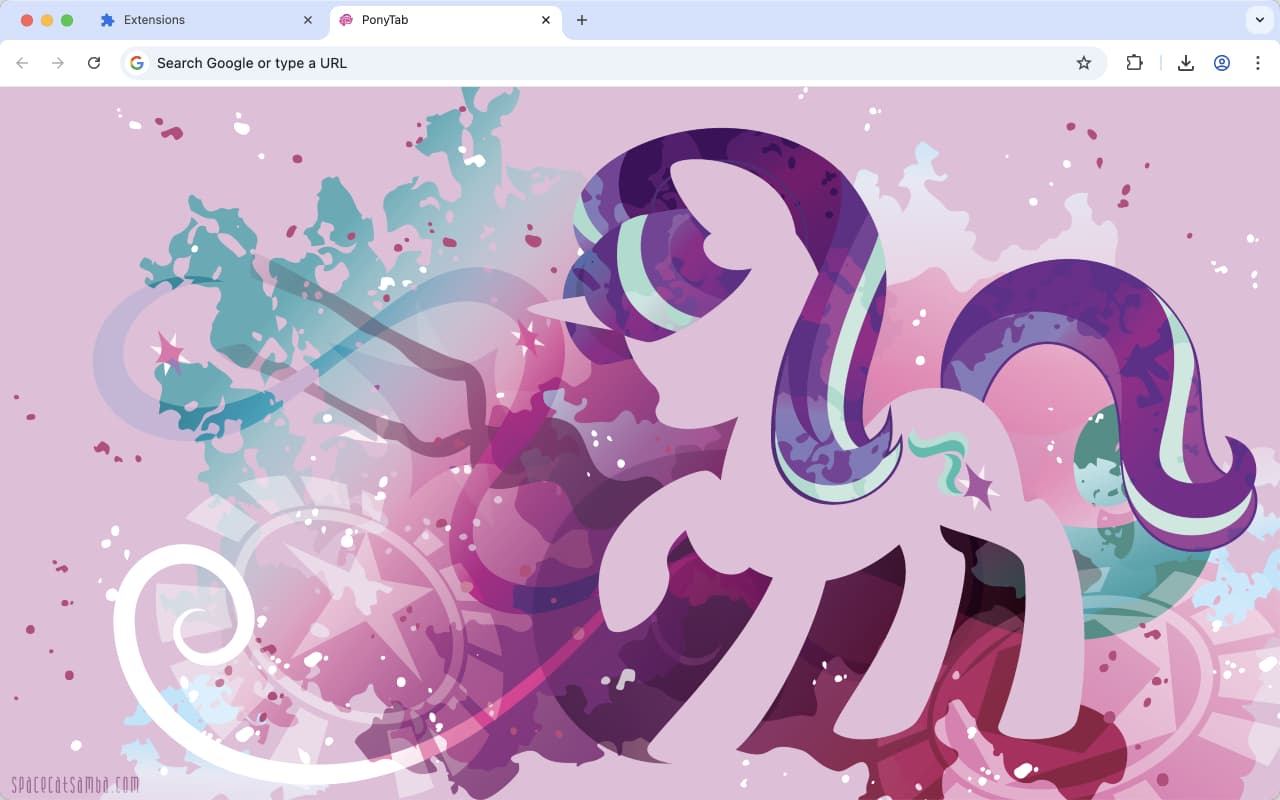Close the PonyTab tab
The image size is (1280, 800).
[546, 20]
